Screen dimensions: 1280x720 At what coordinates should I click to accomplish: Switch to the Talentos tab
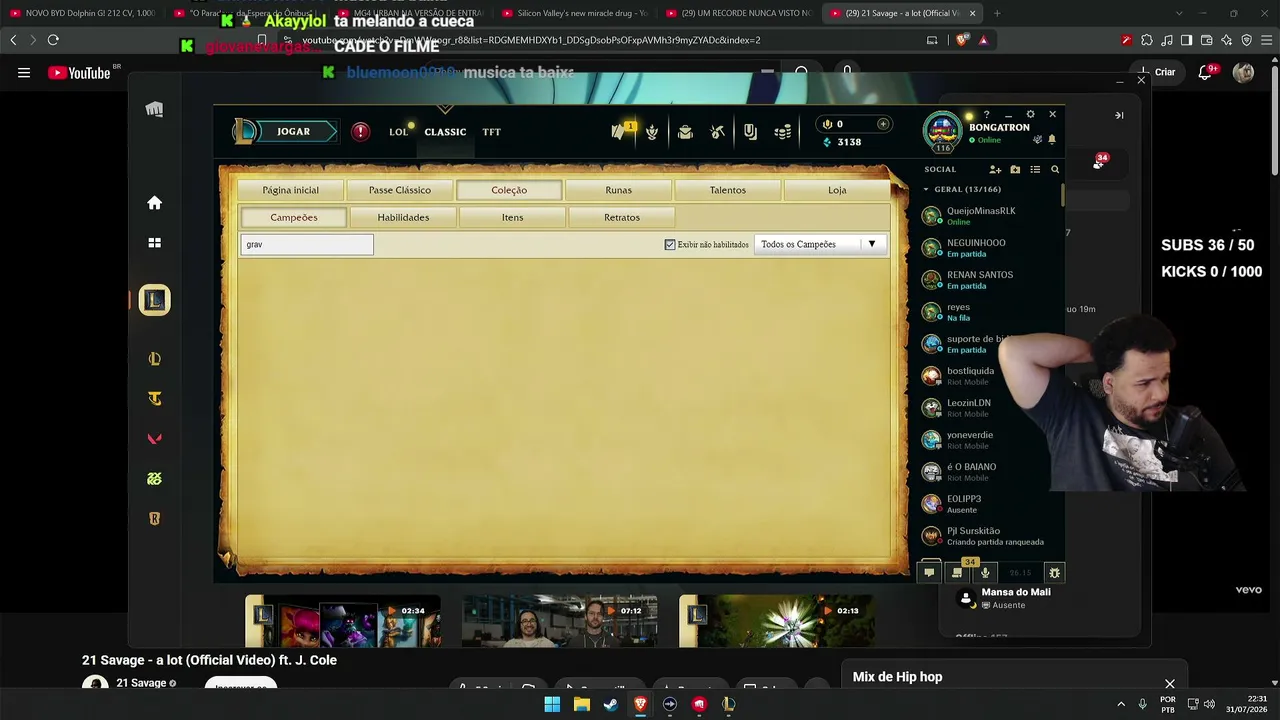728,190
